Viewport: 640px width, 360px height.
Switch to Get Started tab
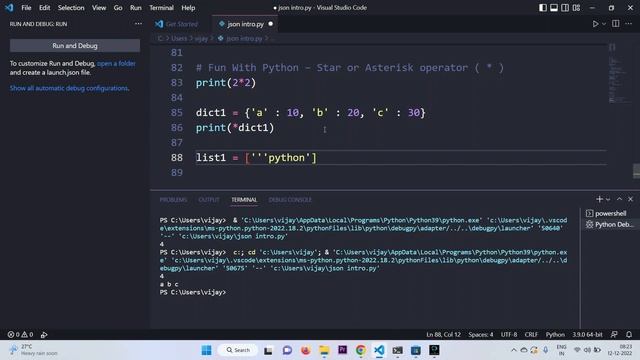pos(181,24)
